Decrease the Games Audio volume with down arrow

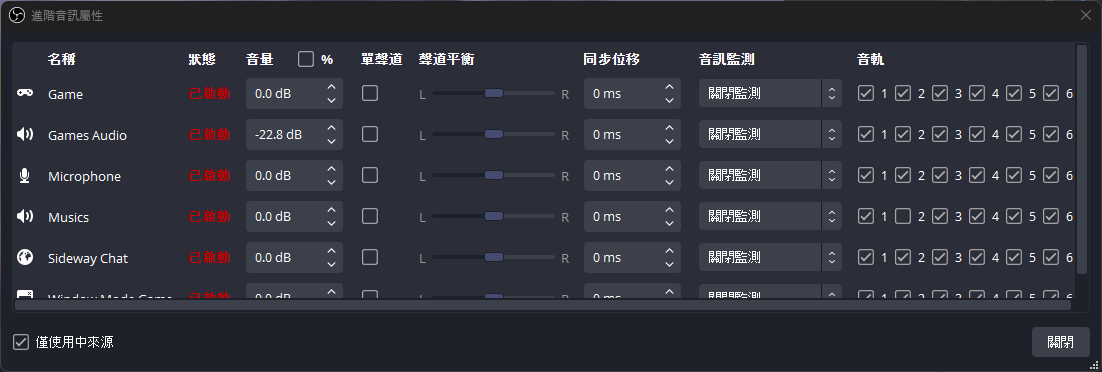click(x=331, y=141)
